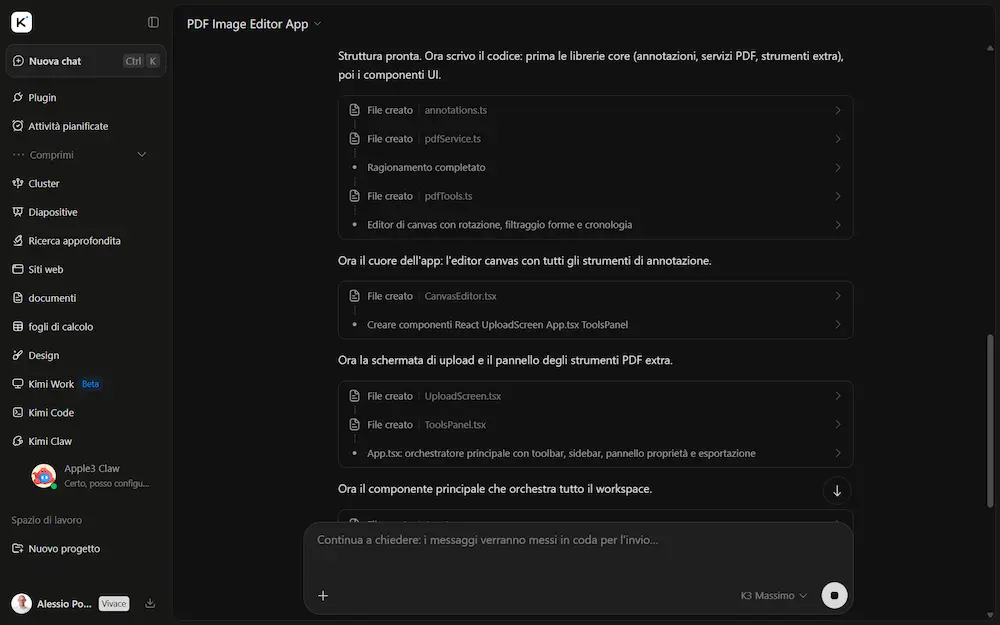The height and width of the screenshot is (625, 1000).
Task: Open PDF Image Editor App title dropdown
Action: (254, 24)
